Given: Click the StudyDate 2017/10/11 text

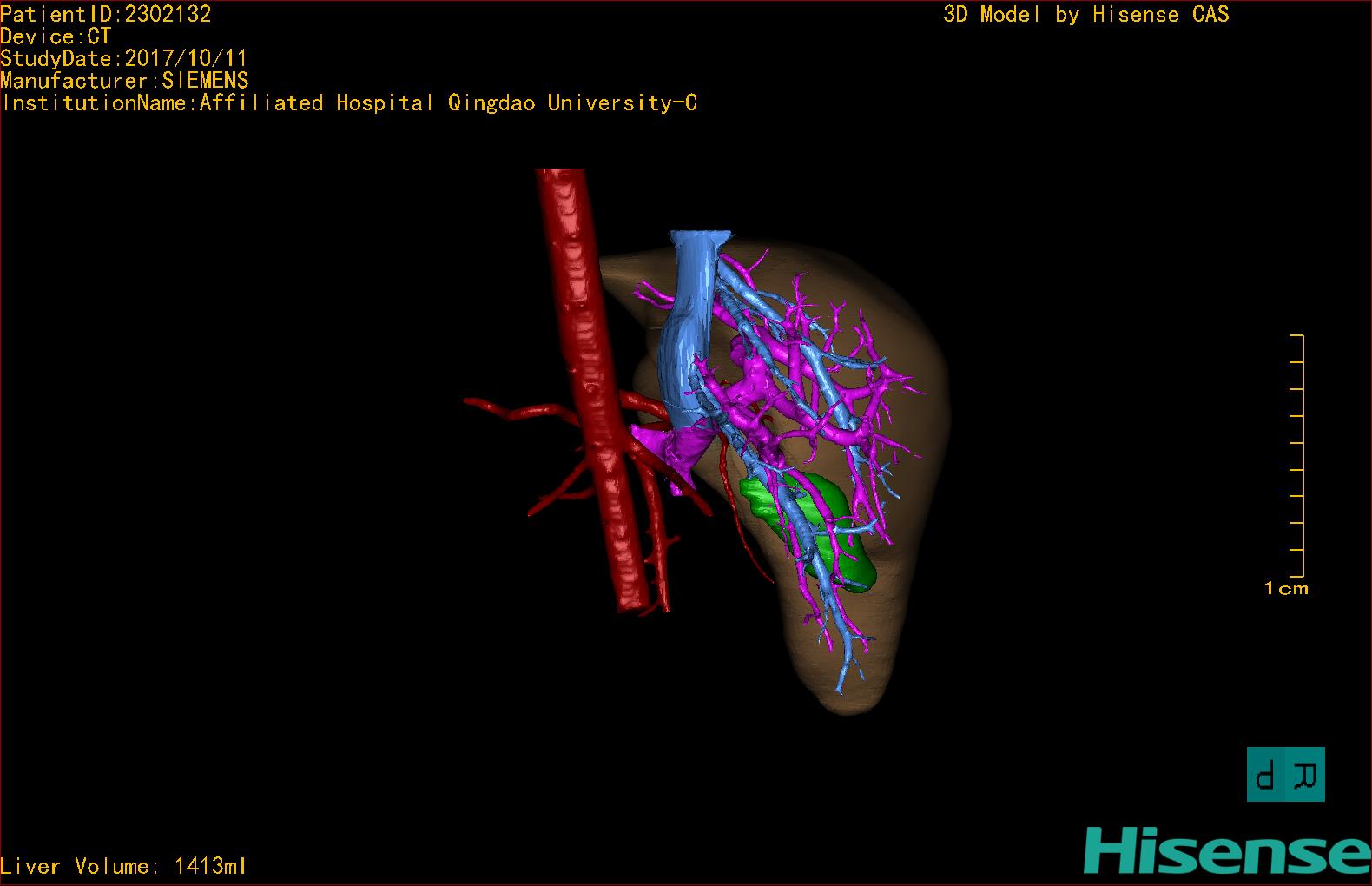Looking at the screenshot, I should click(124, 59).
